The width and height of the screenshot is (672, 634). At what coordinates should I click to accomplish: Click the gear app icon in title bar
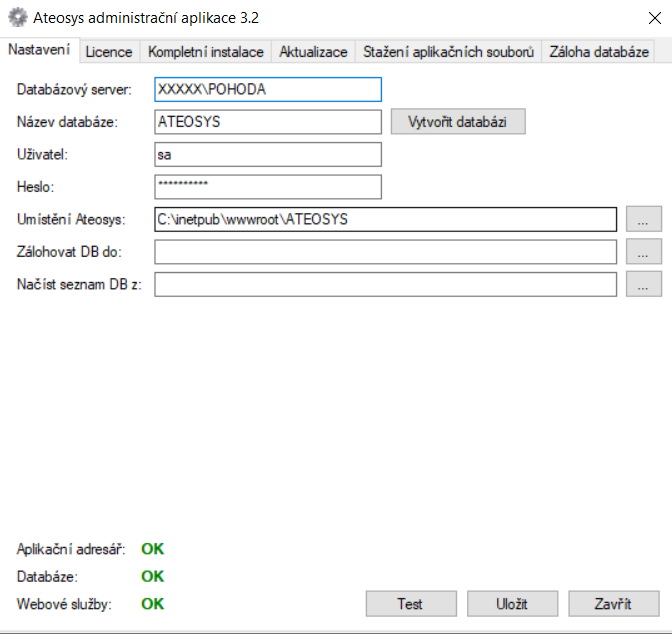click(x=18, y=18)
